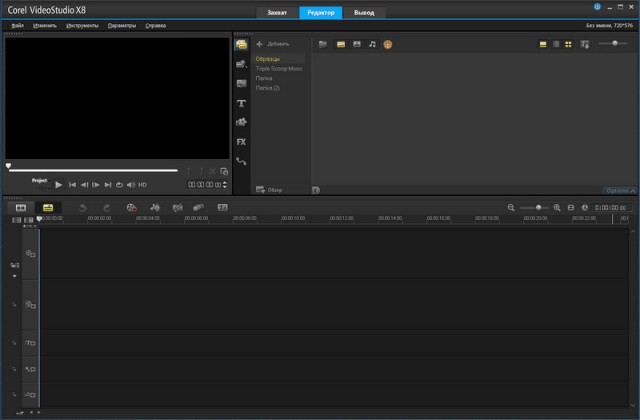Screen dimensions: 640x420
Task: Switch library to thumbnail view
Action: pos(568,44)
